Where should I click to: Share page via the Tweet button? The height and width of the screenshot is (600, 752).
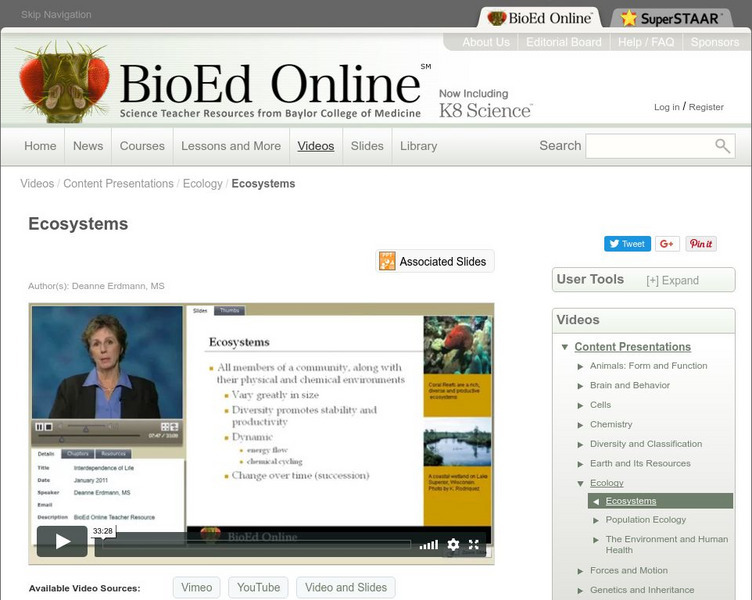pos(627,244)
